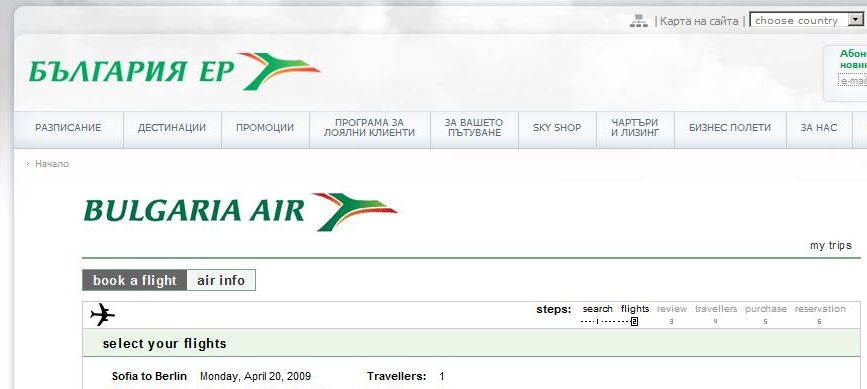
Task: Open the my trips link
Action: (x=831, y=245)
